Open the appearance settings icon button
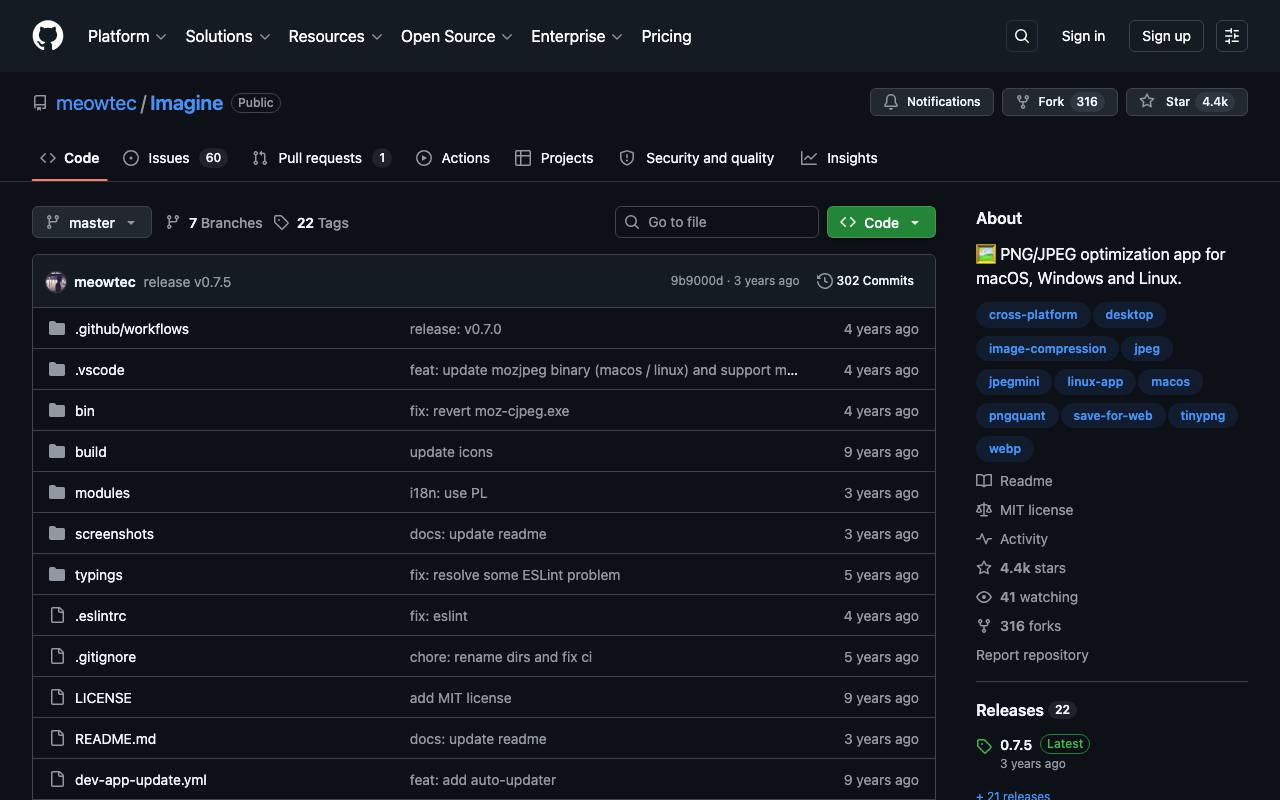 pos(1232,36)
